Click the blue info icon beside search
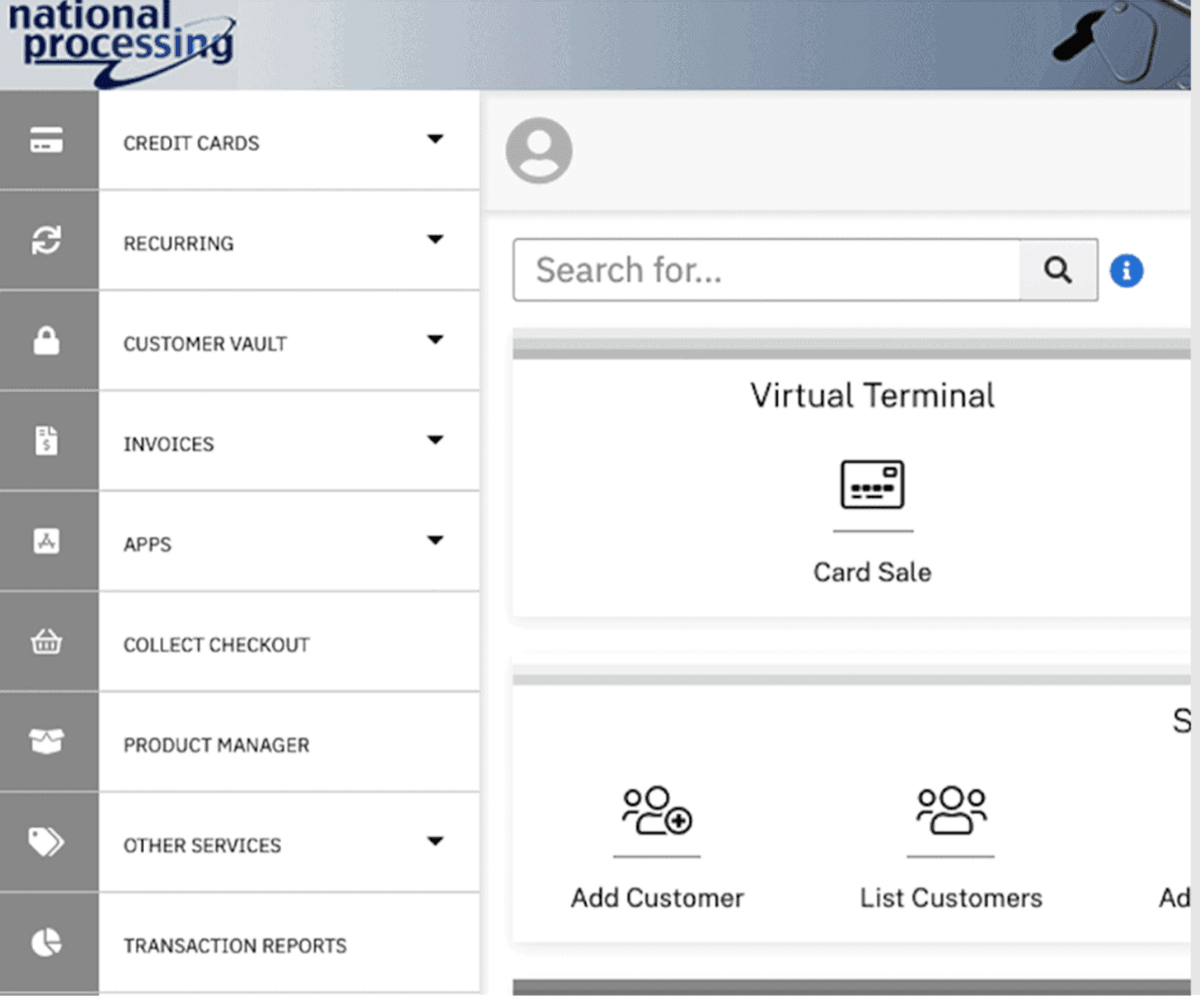1200x999 pixels. [1126, 270]
